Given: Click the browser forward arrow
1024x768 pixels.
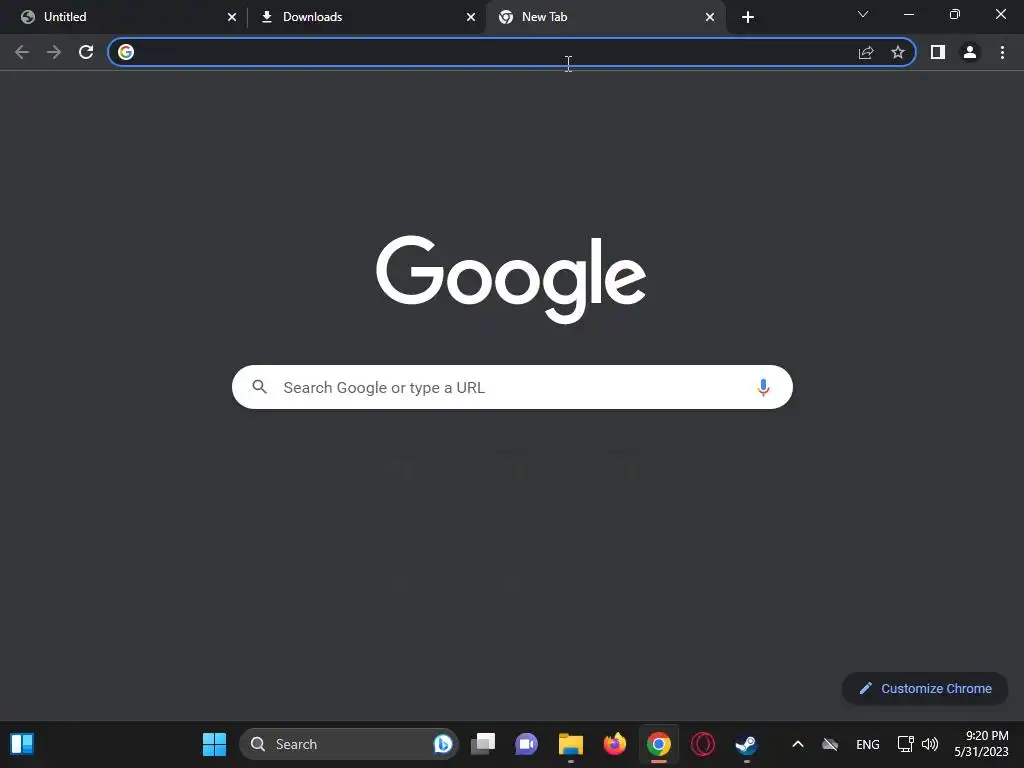Looking at the screenshot, I should [x=54, y=52].
